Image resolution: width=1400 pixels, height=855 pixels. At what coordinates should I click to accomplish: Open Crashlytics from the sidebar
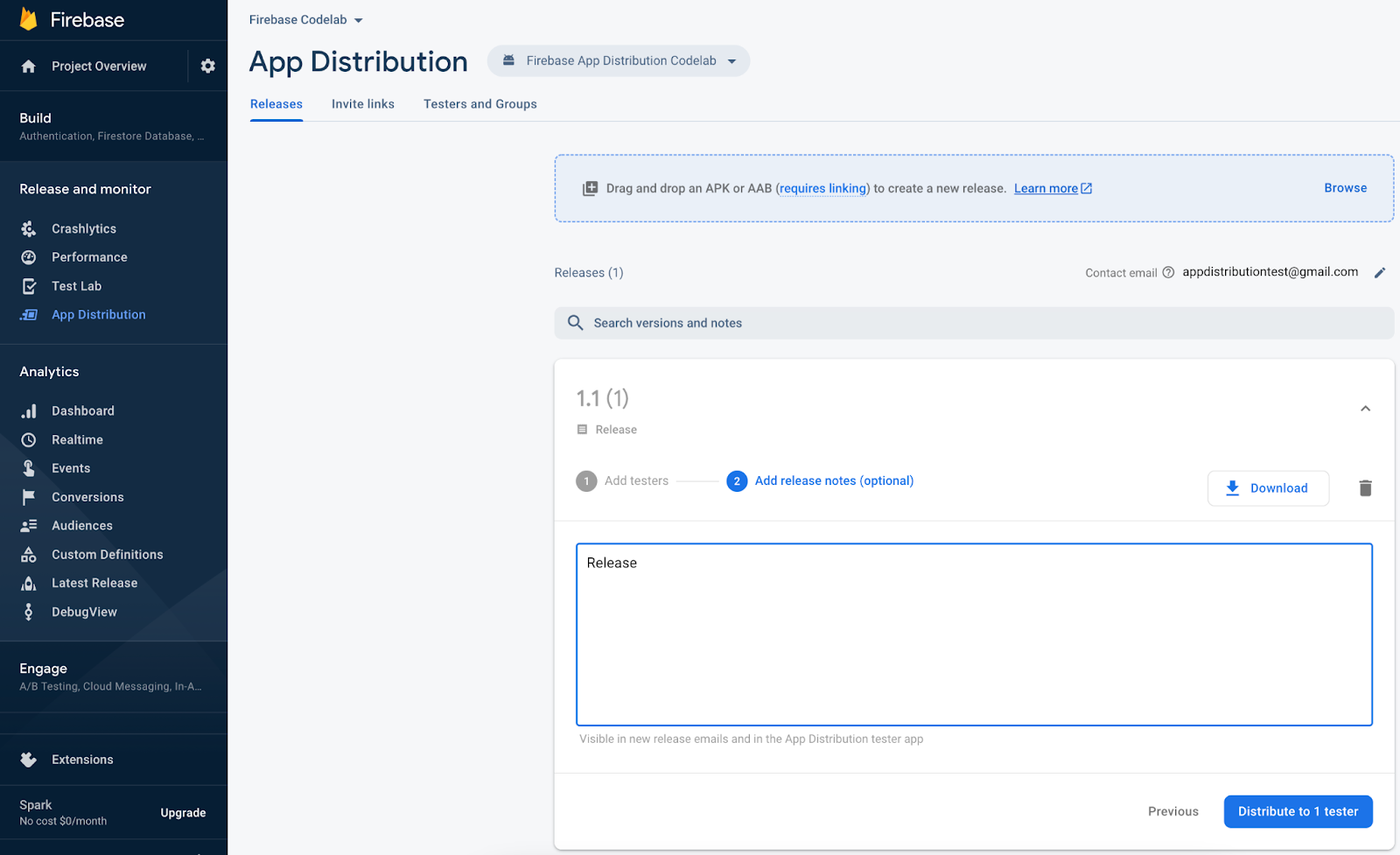[x=83, y=229]
